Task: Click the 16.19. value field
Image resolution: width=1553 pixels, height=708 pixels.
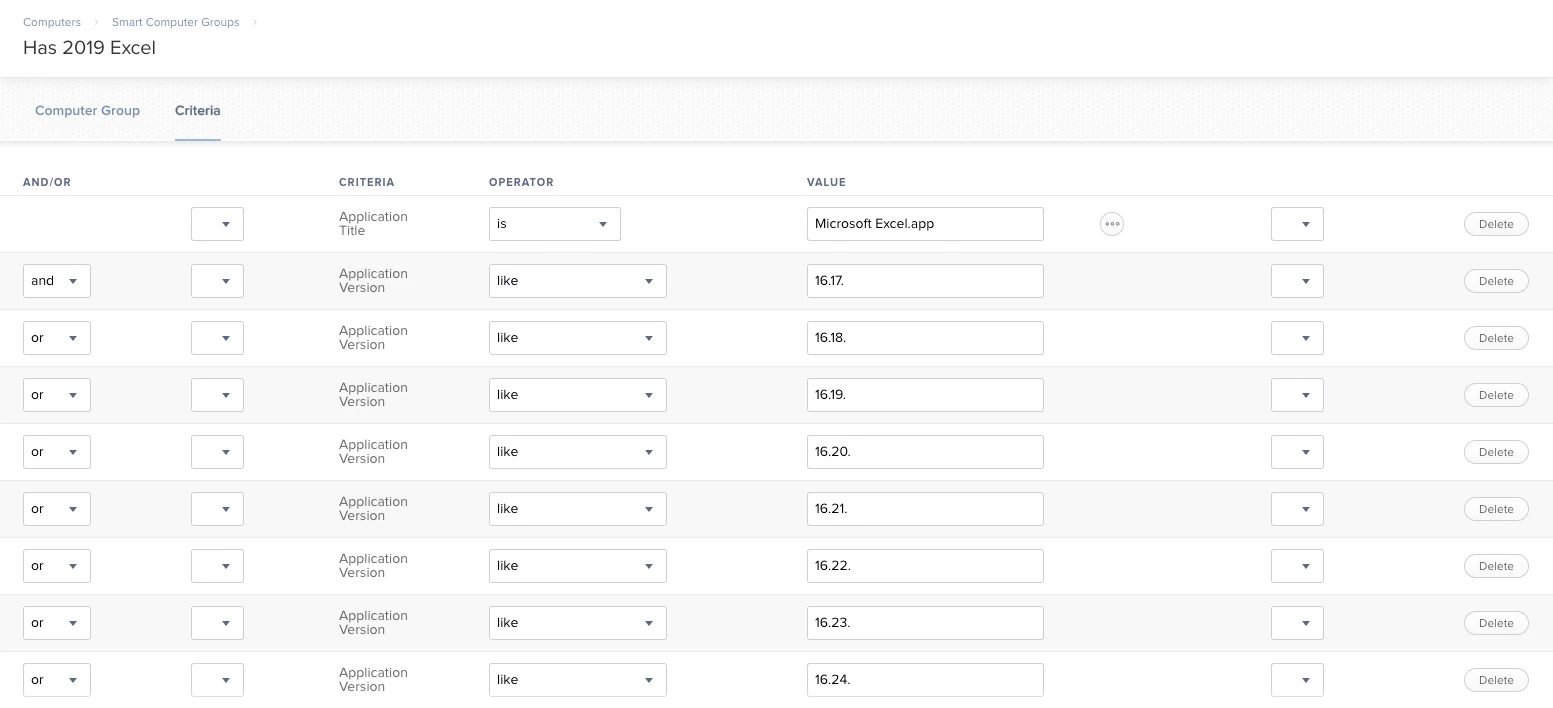Action: 925,395
